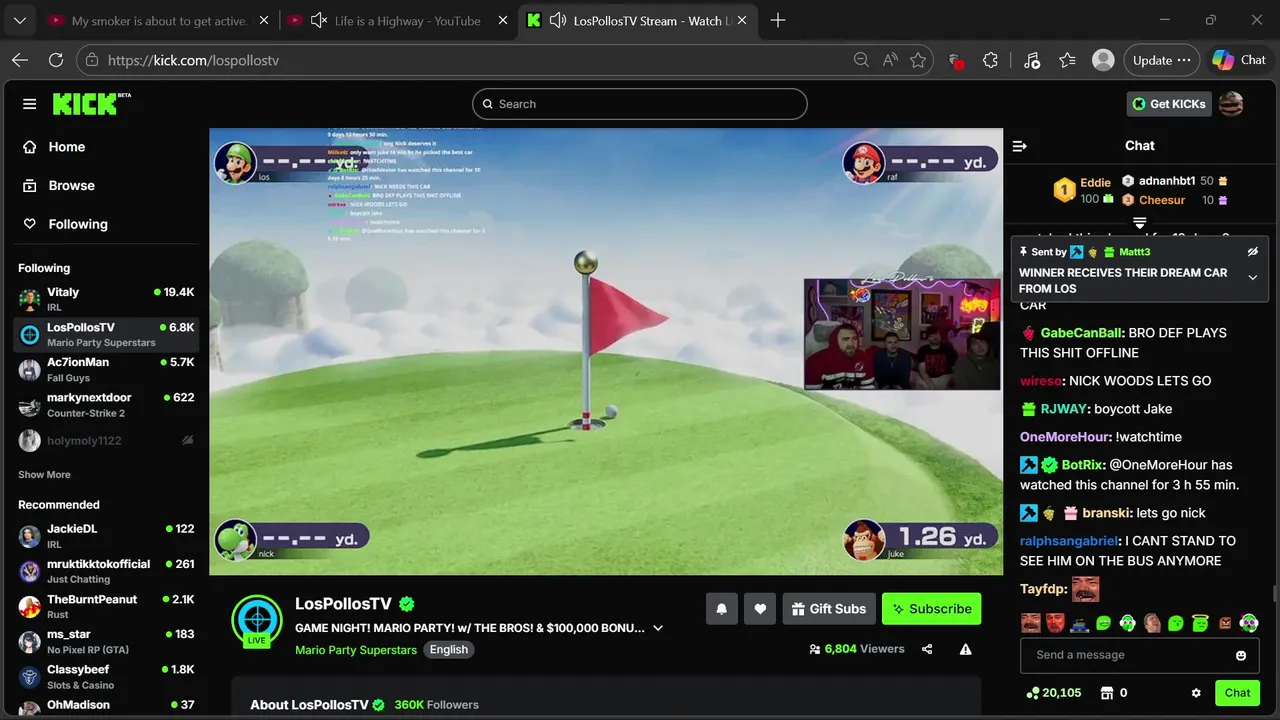The image size is (1280, 720).
Task: Open the Copilot Chat button in the browser toolbar
Action: [1240, 60]
